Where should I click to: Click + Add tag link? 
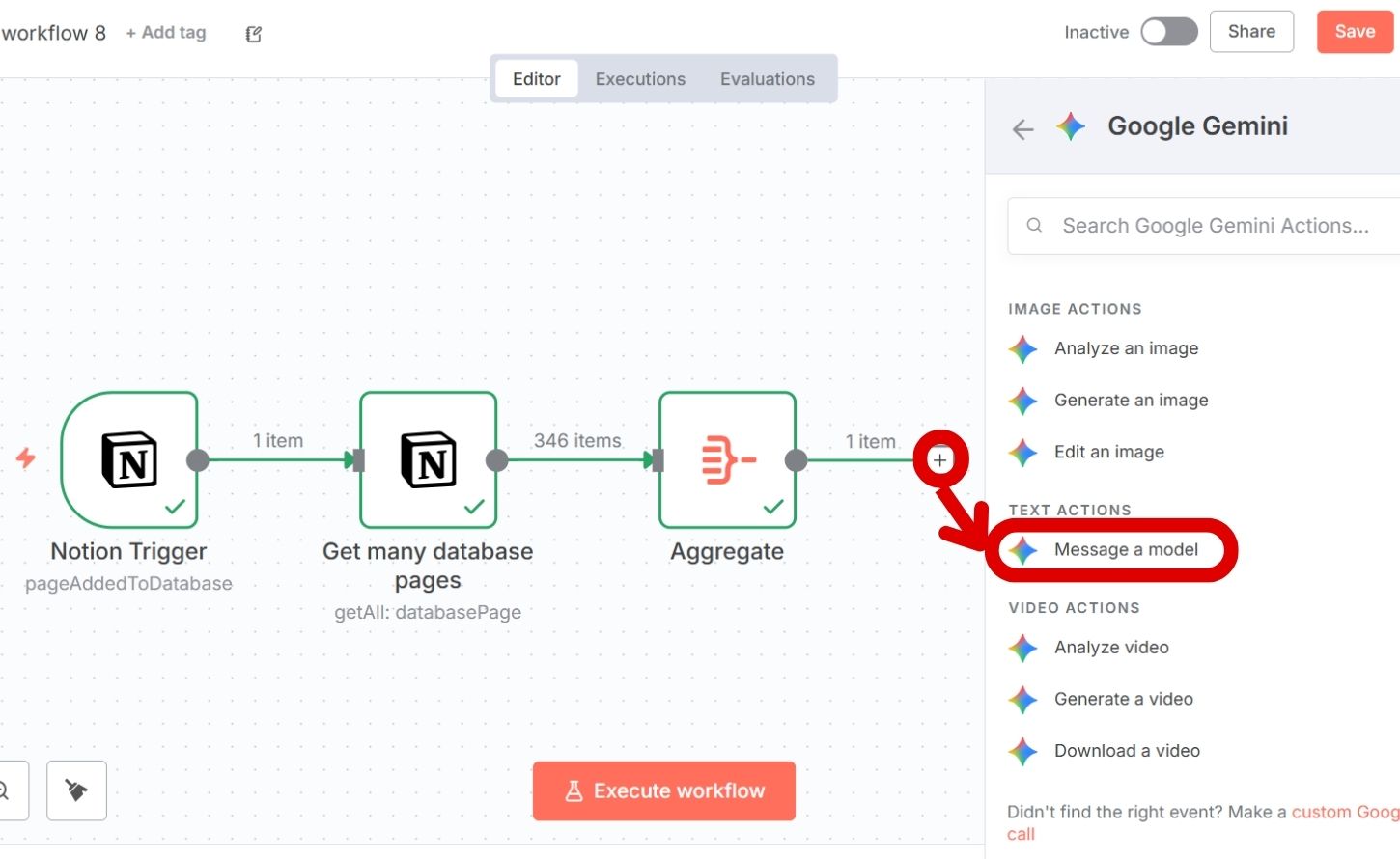coord(166,33)
